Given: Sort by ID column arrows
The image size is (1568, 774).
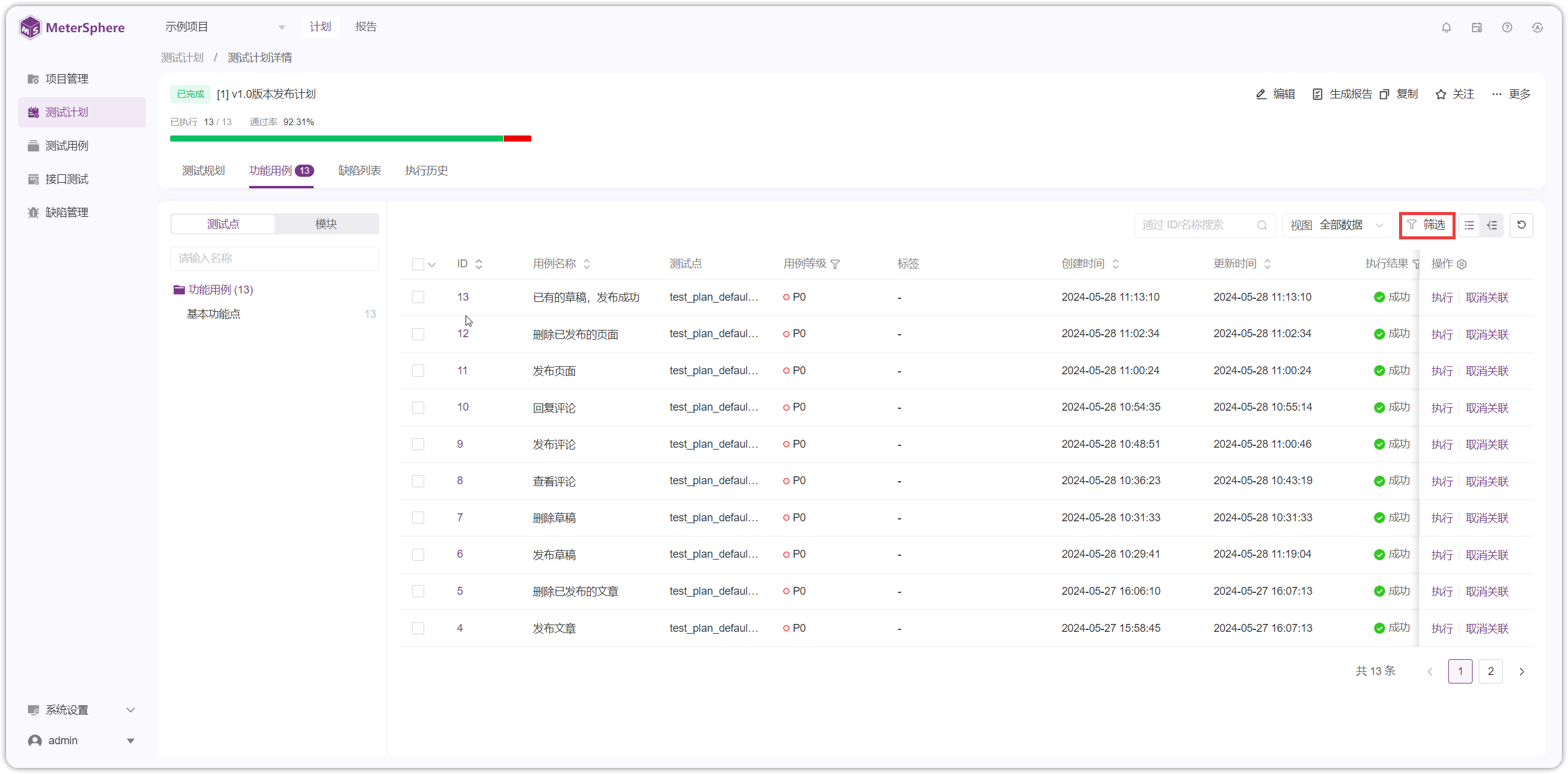Looking at the screenshot, I should (479, 264).
